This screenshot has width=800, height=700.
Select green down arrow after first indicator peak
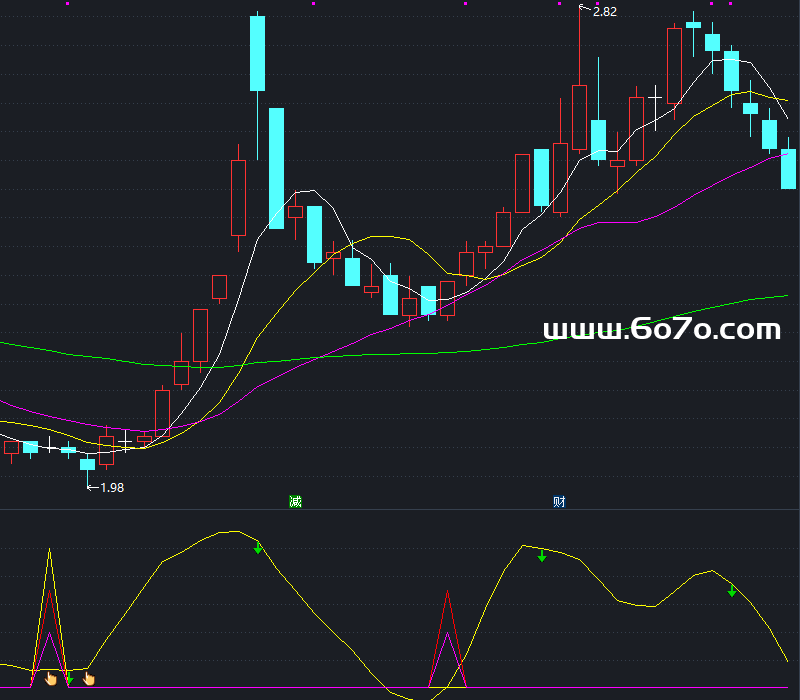(x=258, y=548)
